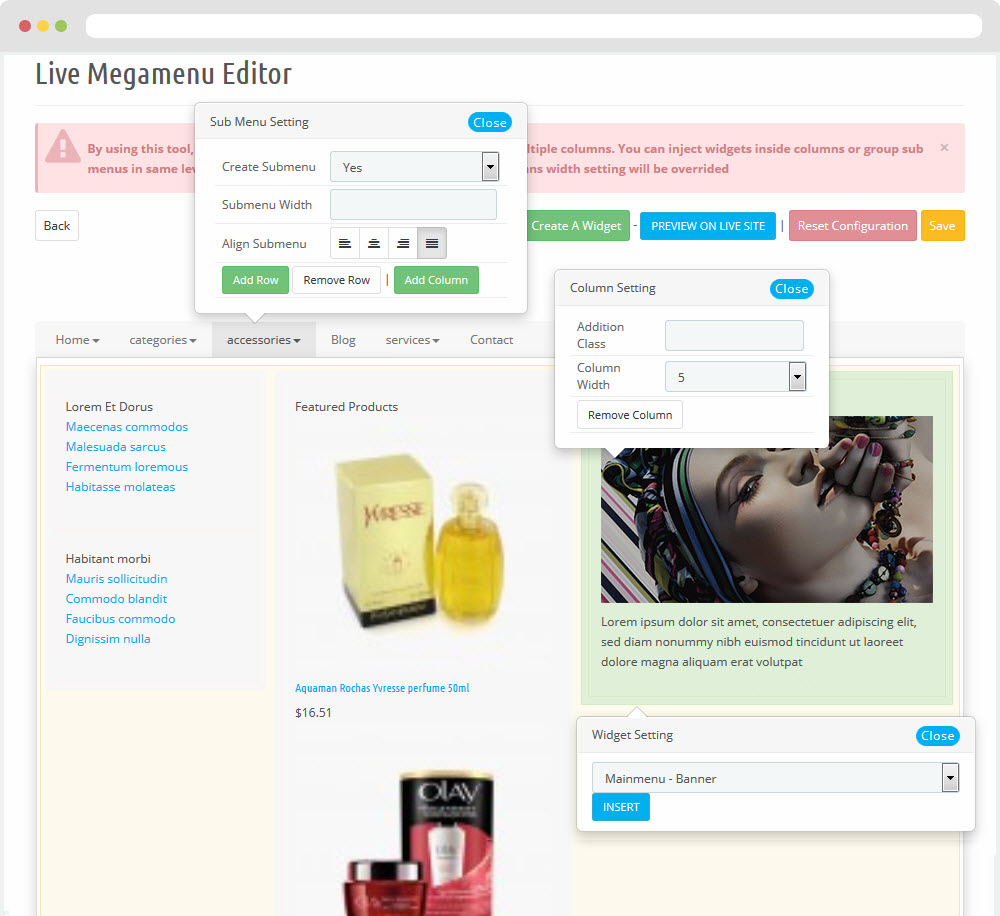Open the categories menu item

click(x=162, y=340)
